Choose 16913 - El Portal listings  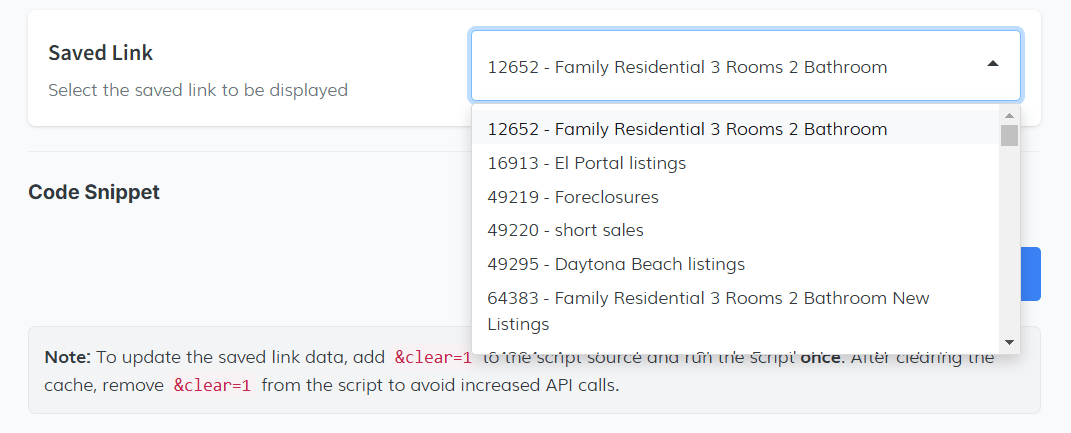[x=586, y=163]
